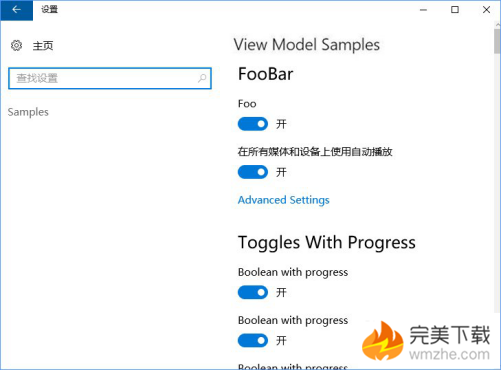Click the vertical scrollbar thumb
Image resolution: width=501 pixels, height=370 pixels.
497,41
